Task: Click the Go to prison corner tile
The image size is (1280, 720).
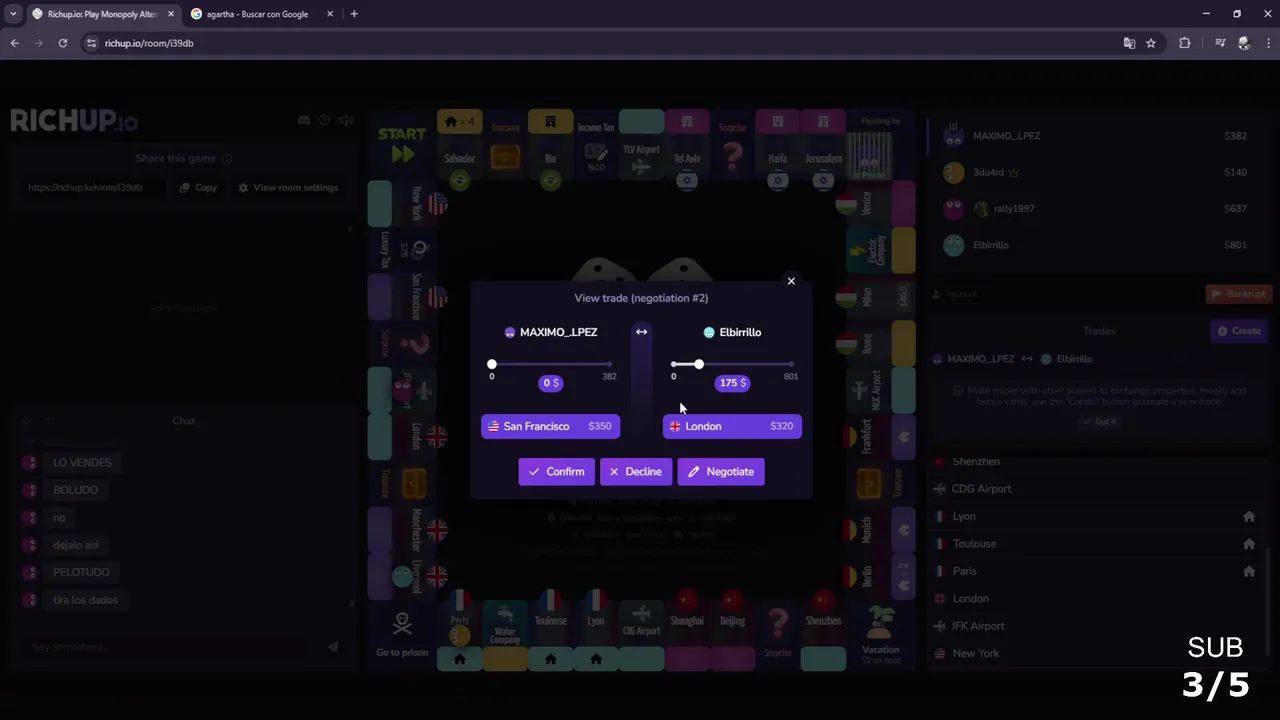Action: point(402,634)
